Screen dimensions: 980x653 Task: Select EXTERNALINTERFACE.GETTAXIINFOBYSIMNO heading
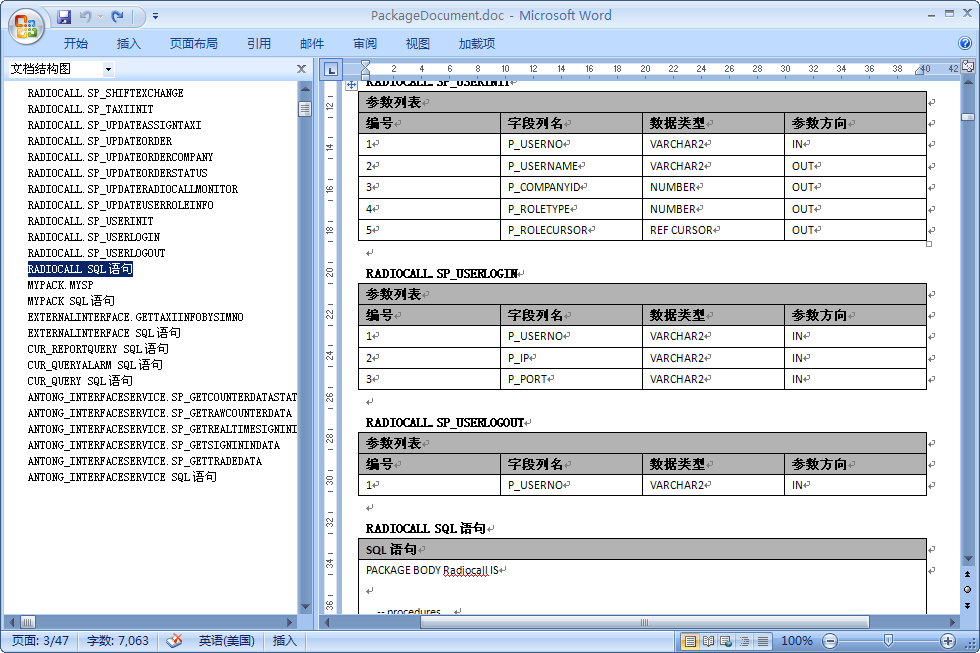point(136,317)
